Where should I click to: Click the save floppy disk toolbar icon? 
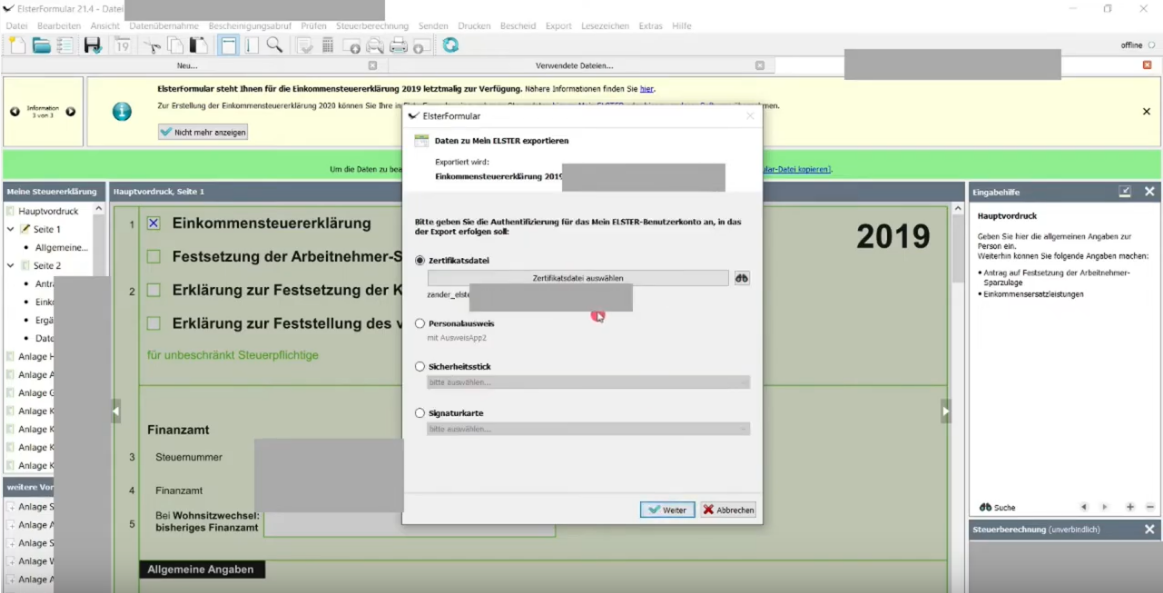click(92, 45)
